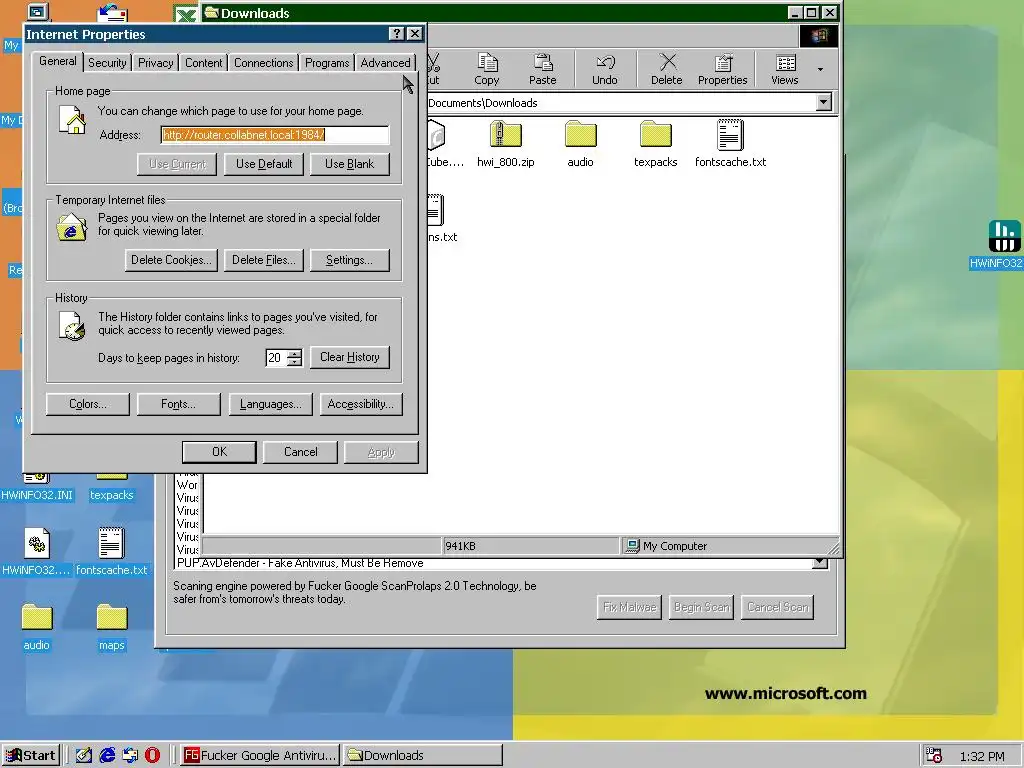Click the Clear History button

[x=349, y=357]
